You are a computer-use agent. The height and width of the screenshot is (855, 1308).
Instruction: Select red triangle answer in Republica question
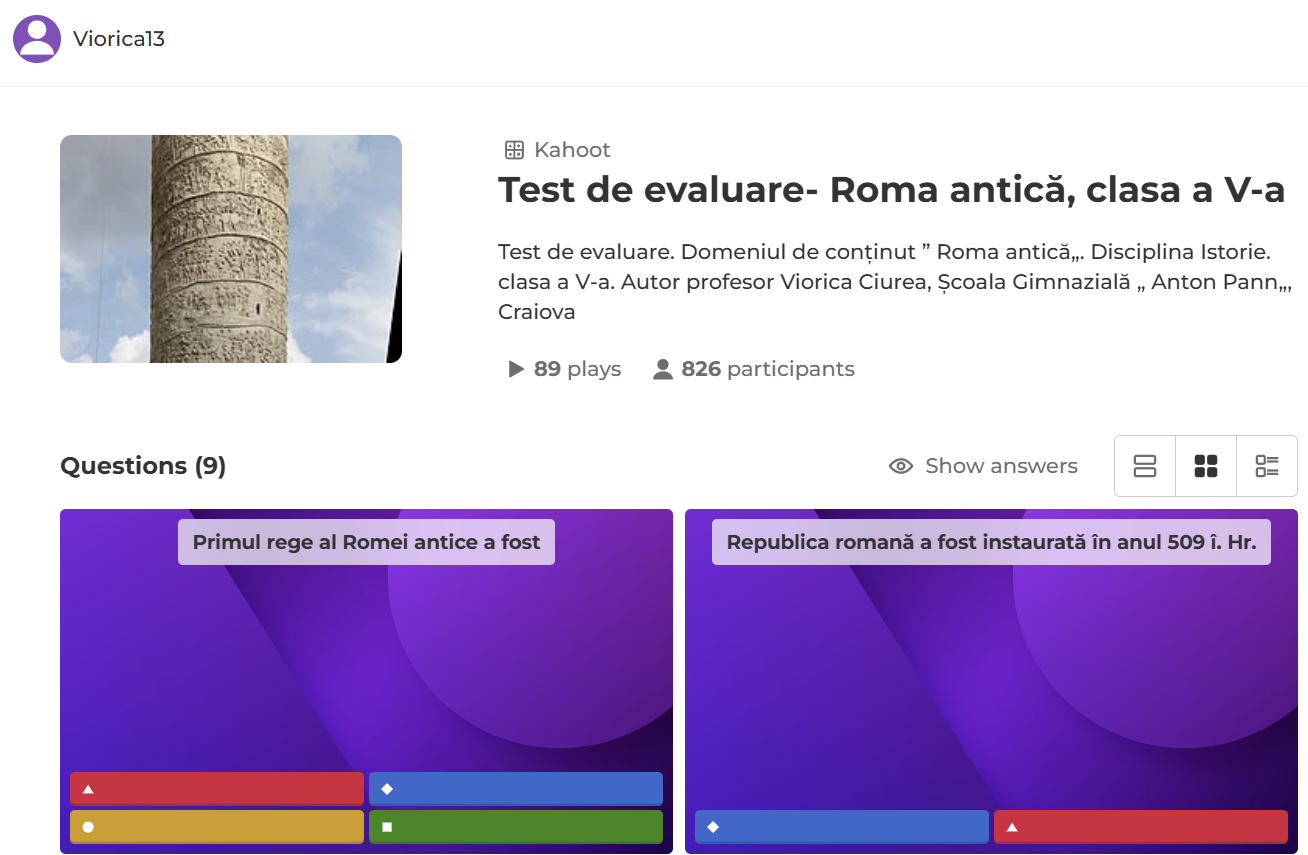(1140, 827)
